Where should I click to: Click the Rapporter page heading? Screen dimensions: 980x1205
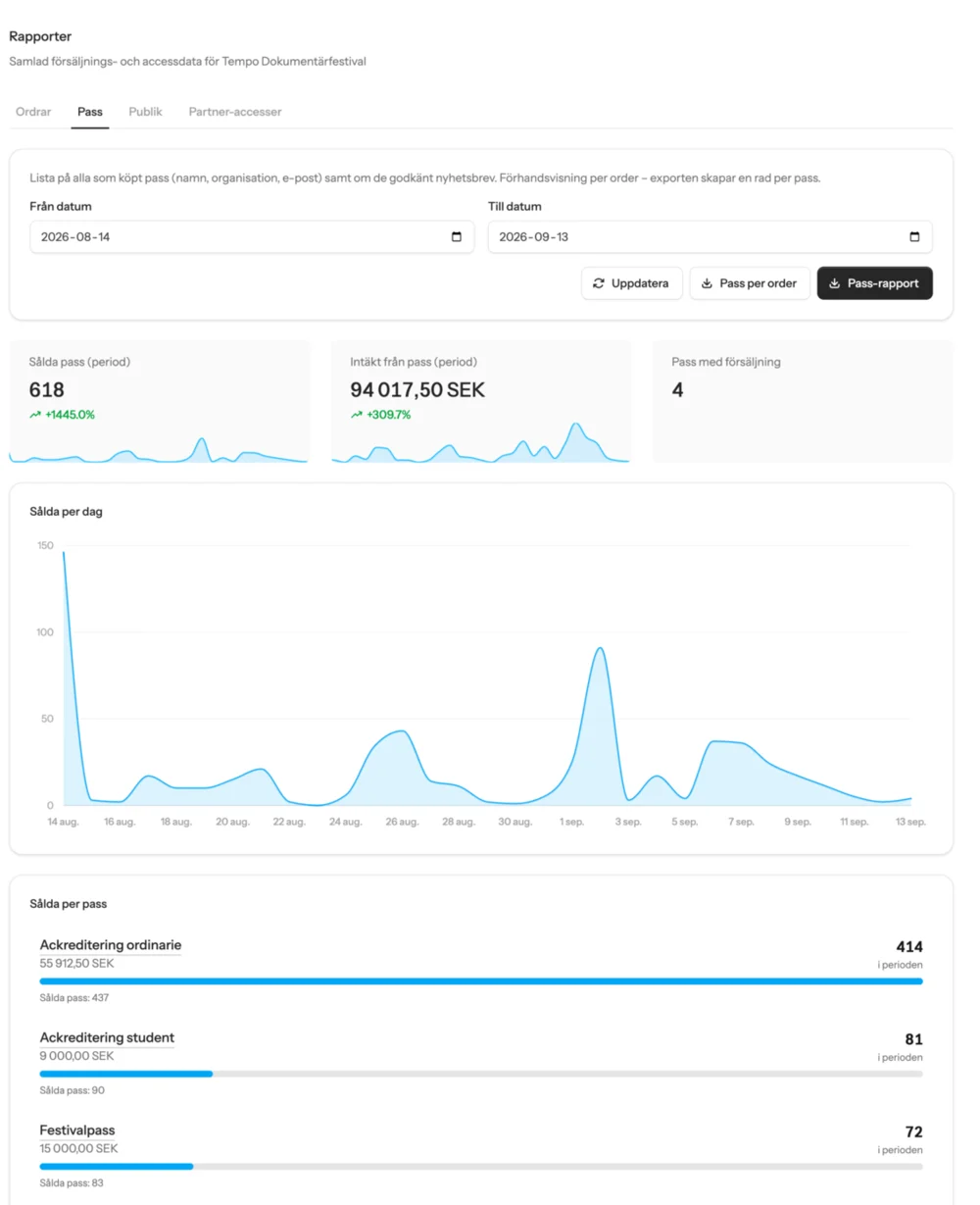coord(40,36)
